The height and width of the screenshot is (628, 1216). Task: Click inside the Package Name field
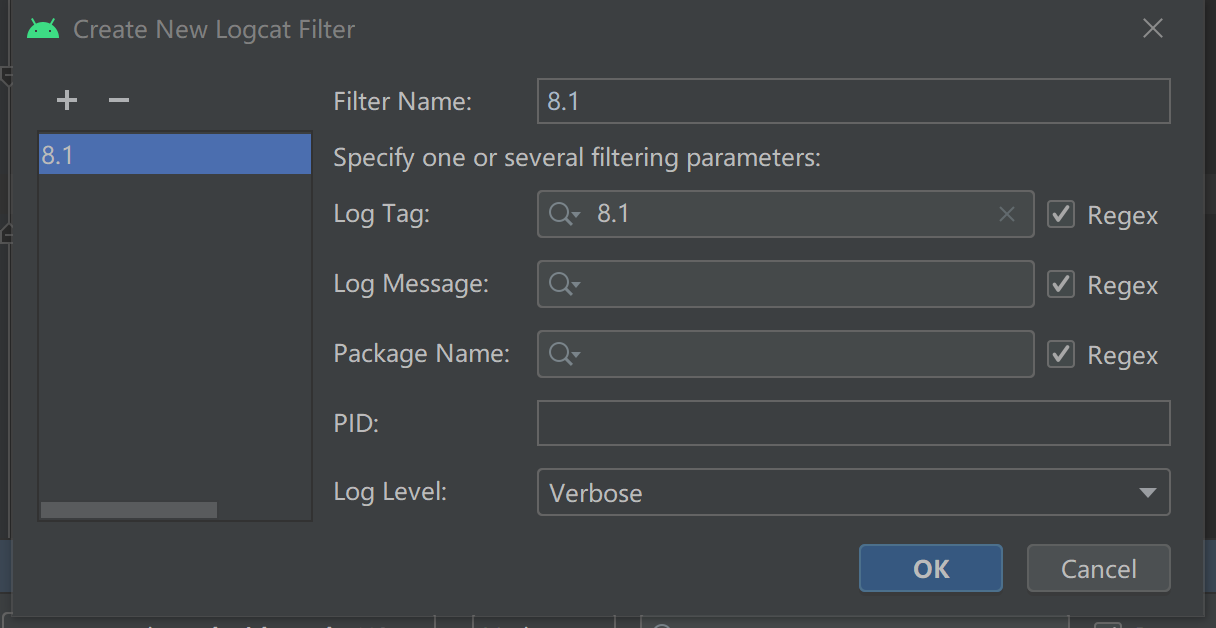pos(800,354)
